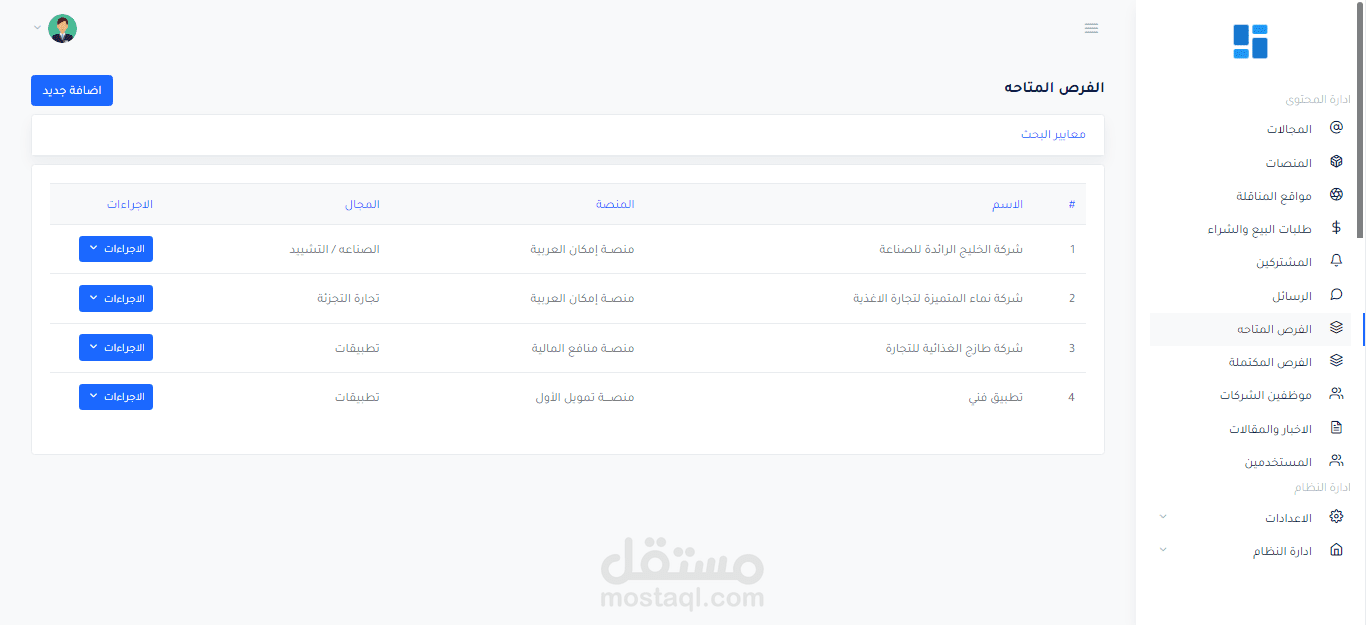Open الاجراءات dropdown for شركة نماء المتميزة
1366x625 pixels.
tap(116, 298)
